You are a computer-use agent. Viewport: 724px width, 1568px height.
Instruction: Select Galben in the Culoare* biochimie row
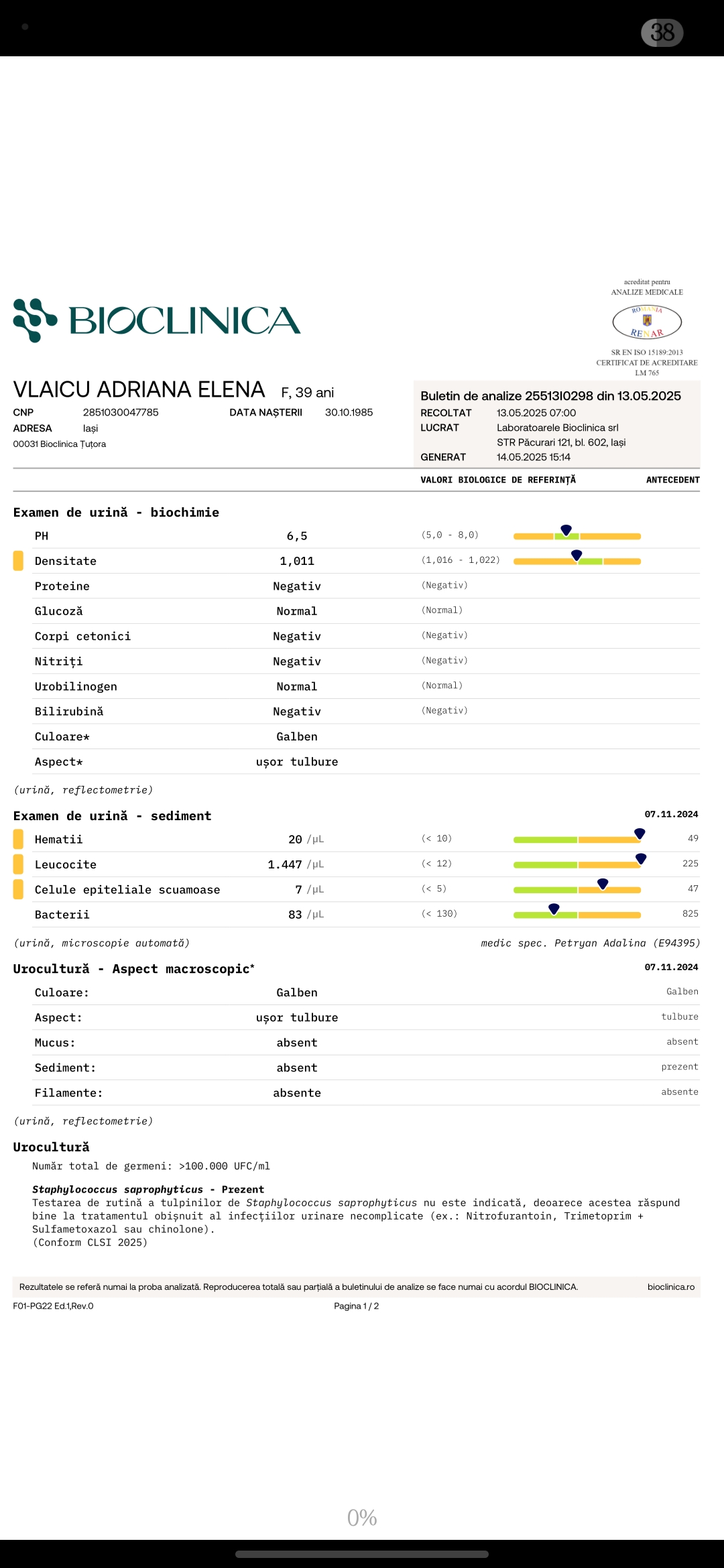pos(297,736)
